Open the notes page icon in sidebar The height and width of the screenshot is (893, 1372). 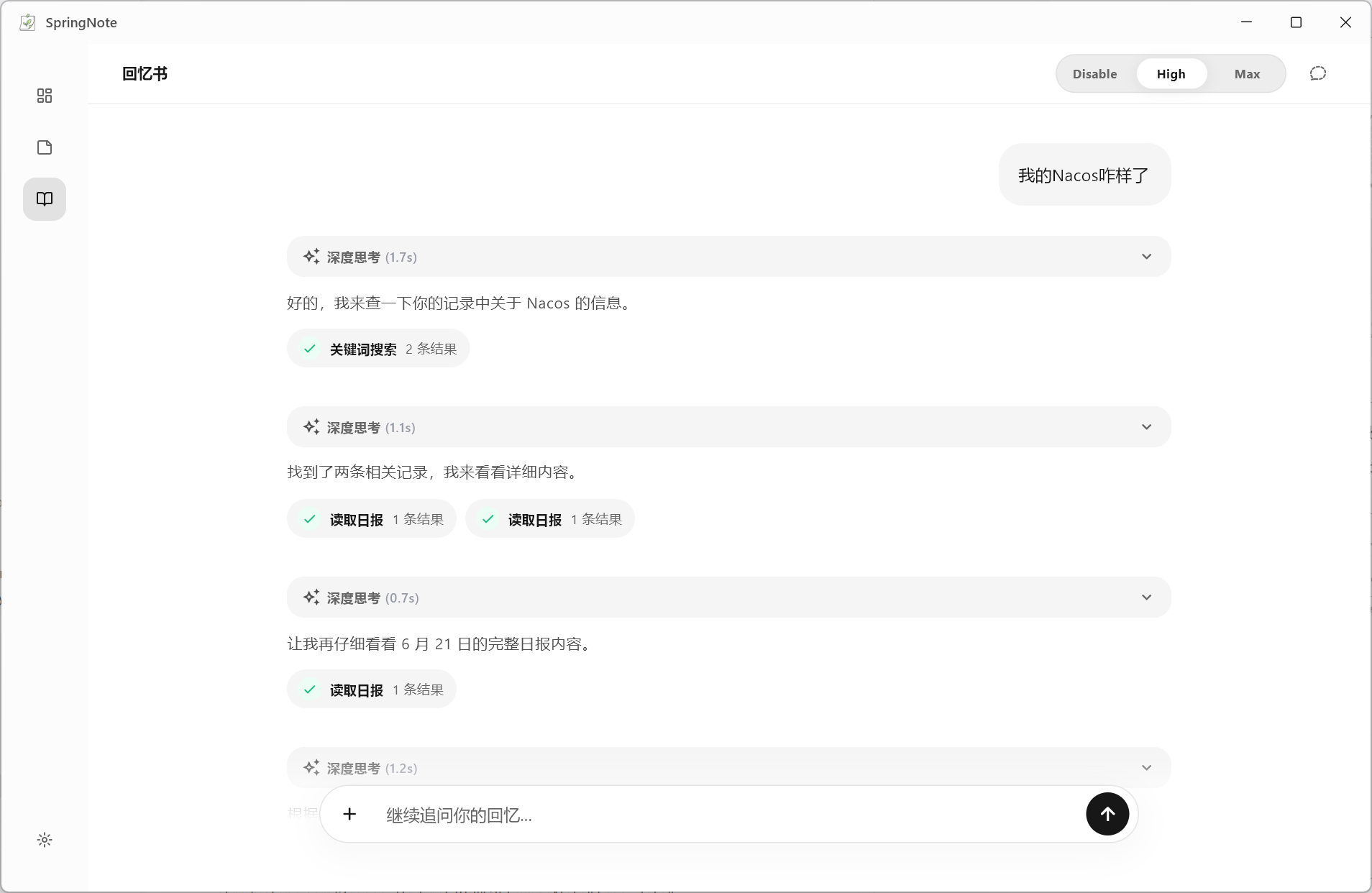pyautogui.click(x=45, y=147)
